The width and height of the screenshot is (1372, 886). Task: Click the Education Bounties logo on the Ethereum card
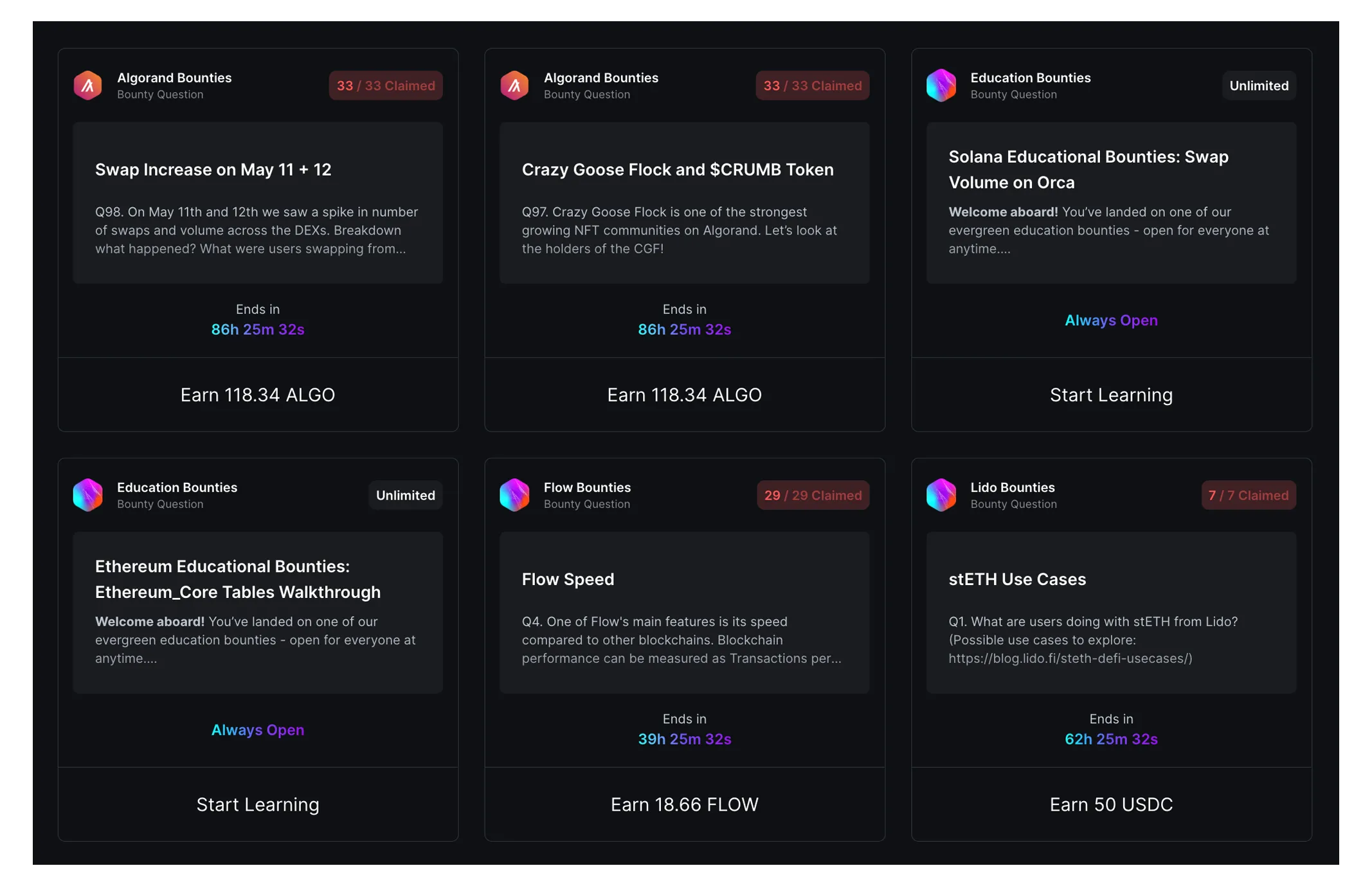[x=88, y=495]
